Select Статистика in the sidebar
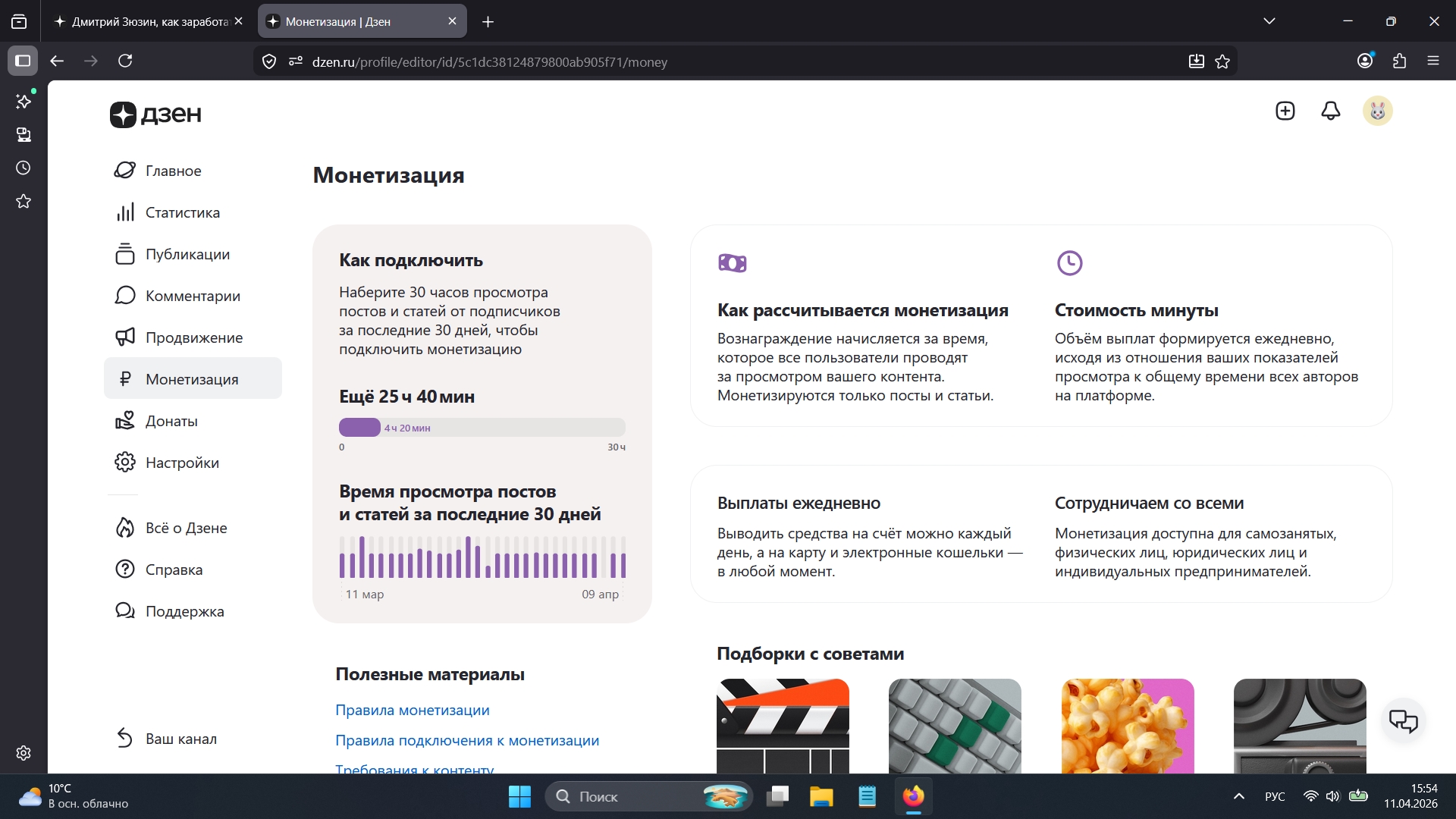1456x819 pixels. (x=182, y=212)
